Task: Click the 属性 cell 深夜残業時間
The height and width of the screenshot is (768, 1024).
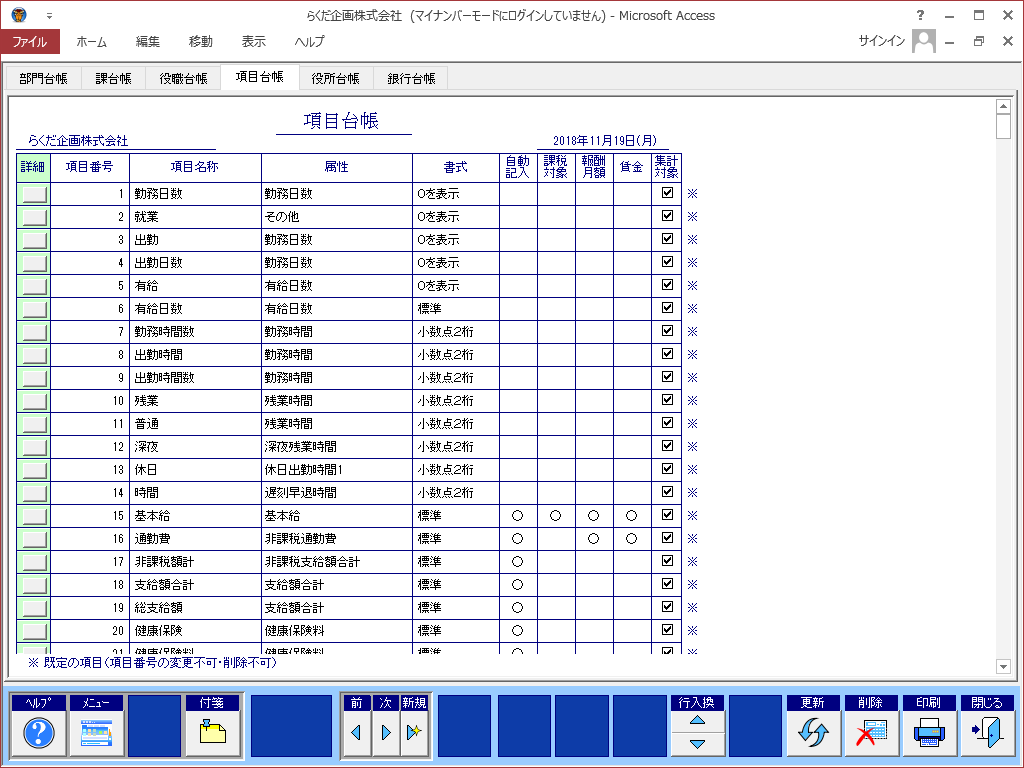Action: coord(337,447)
